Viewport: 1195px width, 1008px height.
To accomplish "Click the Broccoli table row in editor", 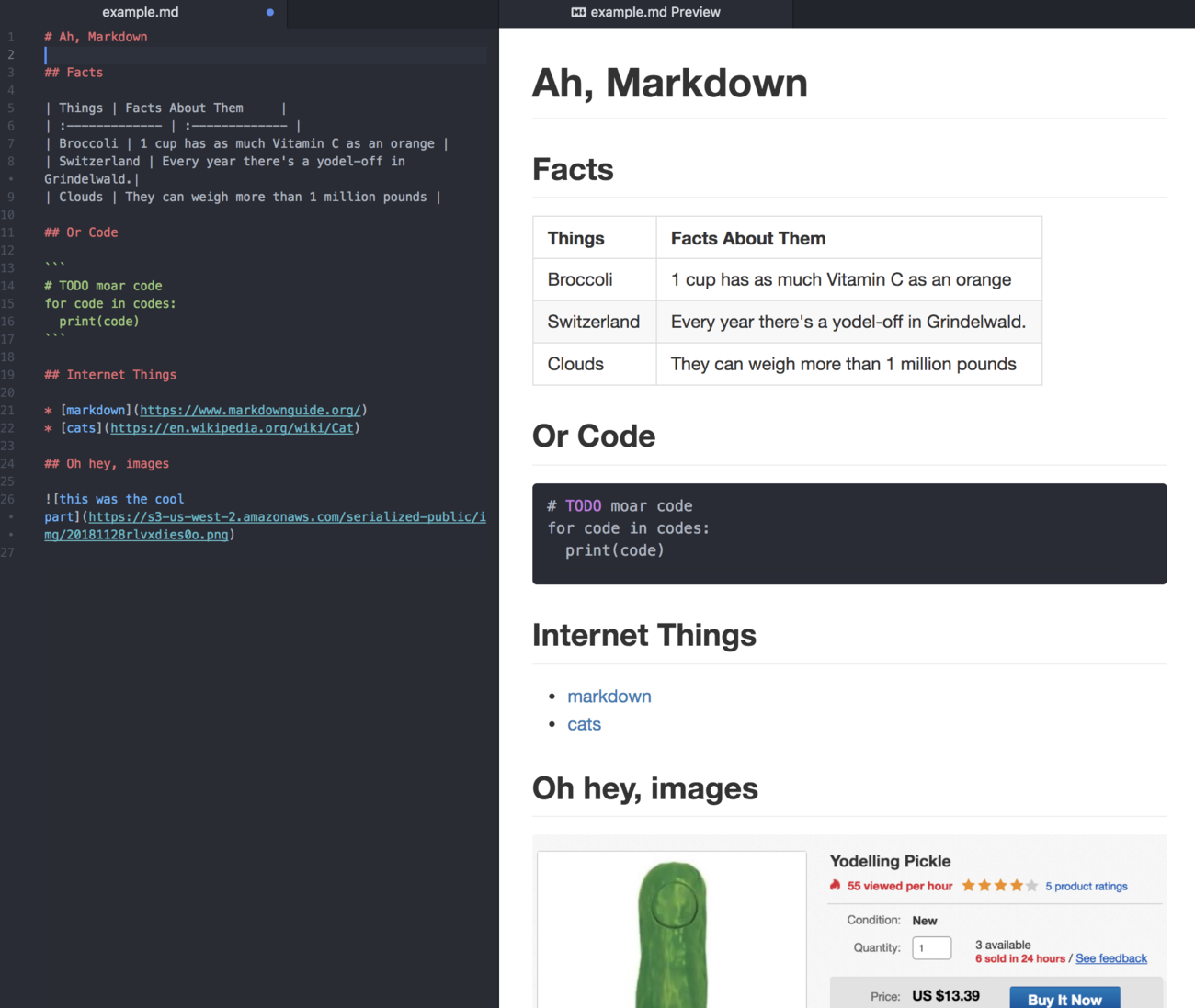I will pos(246,143).
